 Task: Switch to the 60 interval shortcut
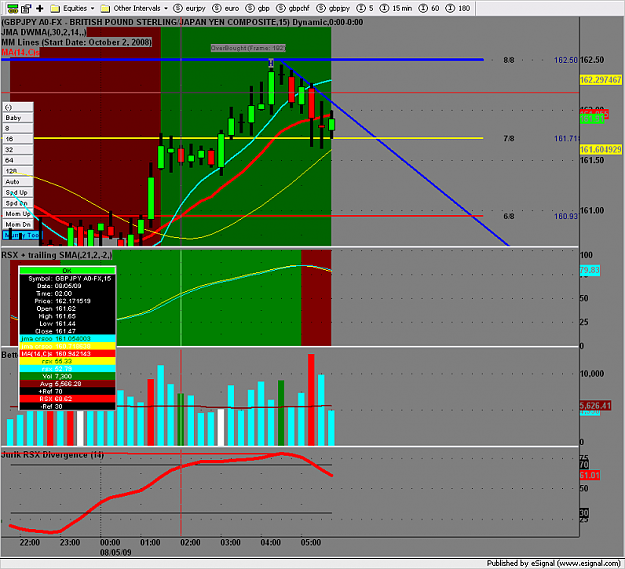428,8
